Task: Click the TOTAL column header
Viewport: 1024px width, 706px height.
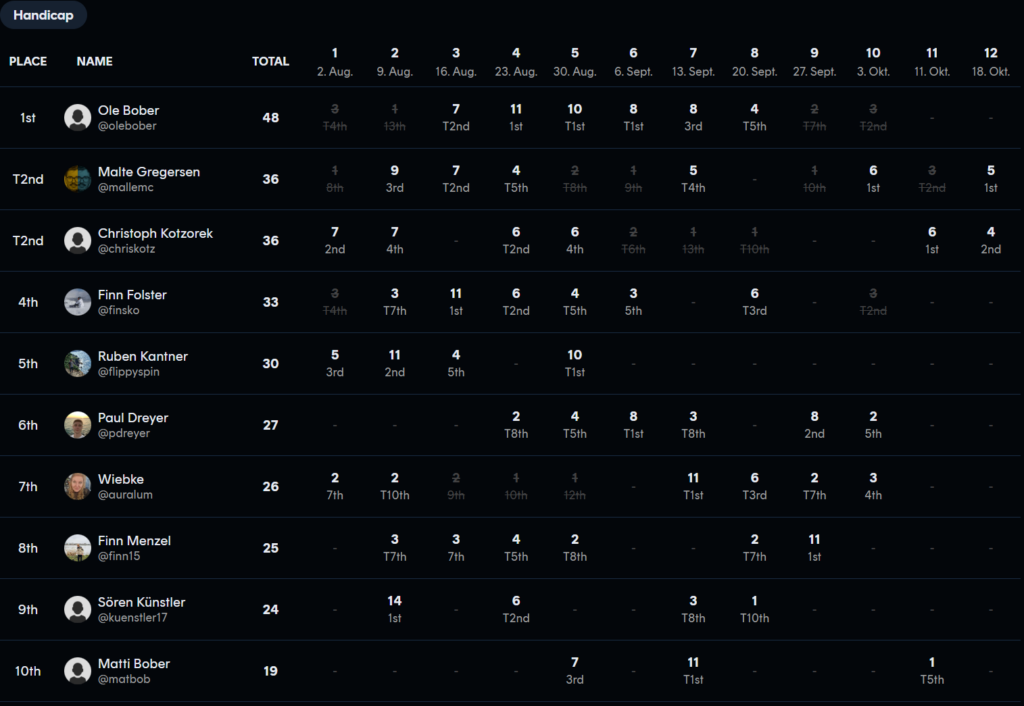Action: [x=270, y=61]
